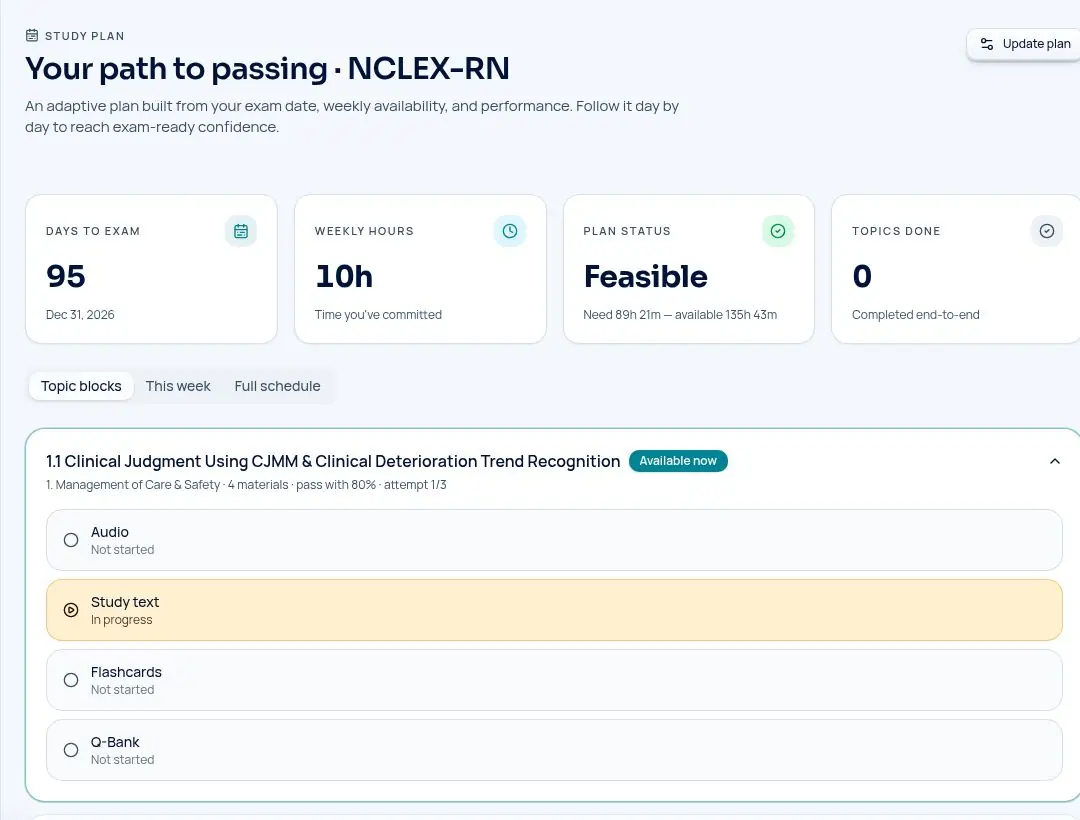Click the check circle icon in Topics Done card
Image resolution: width=1080 pixels, height=820 pixels.
pyautogui.click(x=1046, y=231)
